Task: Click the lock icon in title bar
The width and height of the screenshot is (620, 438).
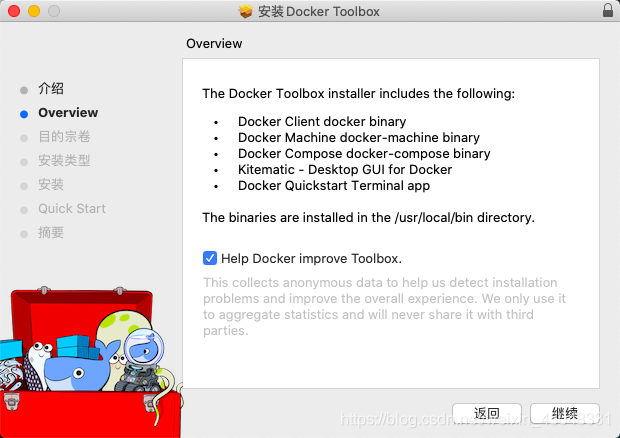Action: point(608,11)
